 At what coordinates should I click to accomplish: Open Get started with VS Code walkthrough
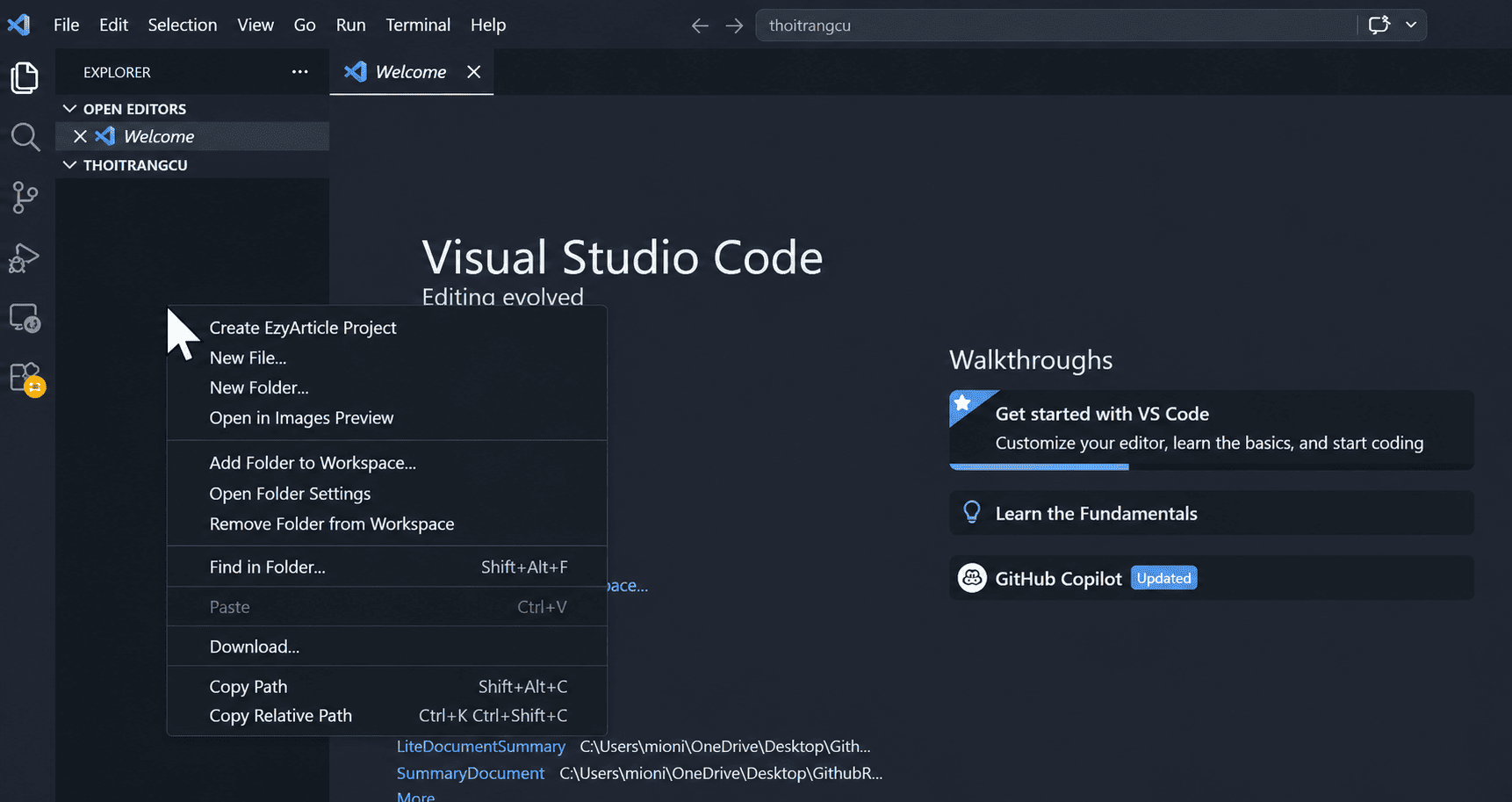(1211, 430)
